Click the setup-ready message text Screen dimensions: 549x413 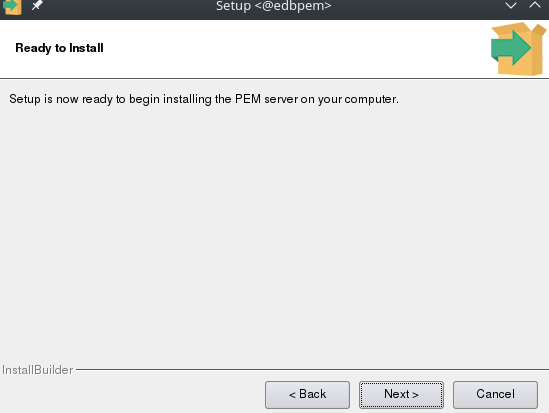click(204, 99)
